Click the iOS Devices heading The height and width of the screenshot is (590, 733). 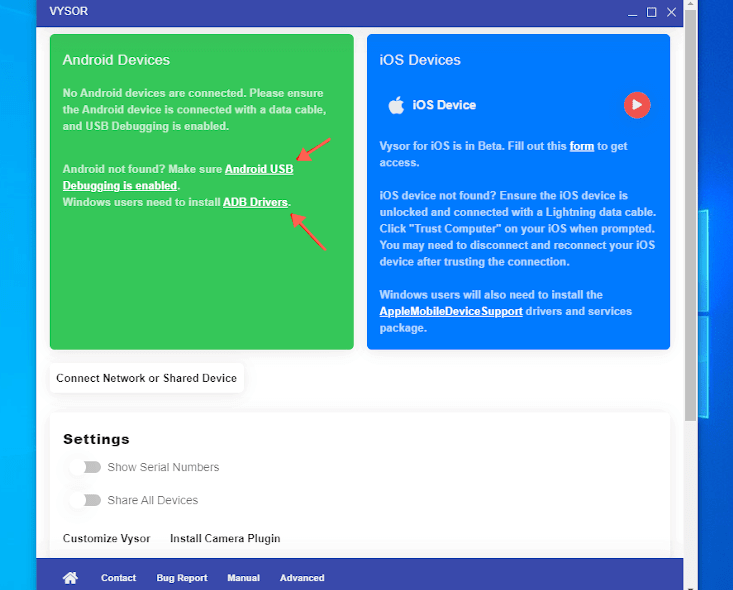pos(420,60)
